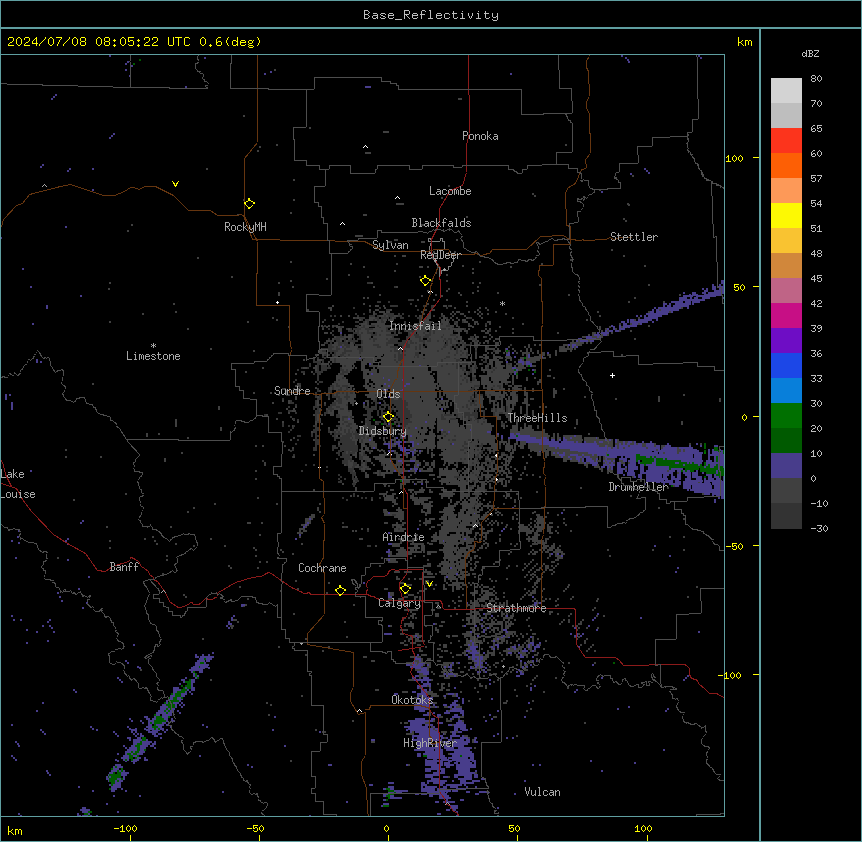Click the Sundre town label
862x842 pixels.
292,391
